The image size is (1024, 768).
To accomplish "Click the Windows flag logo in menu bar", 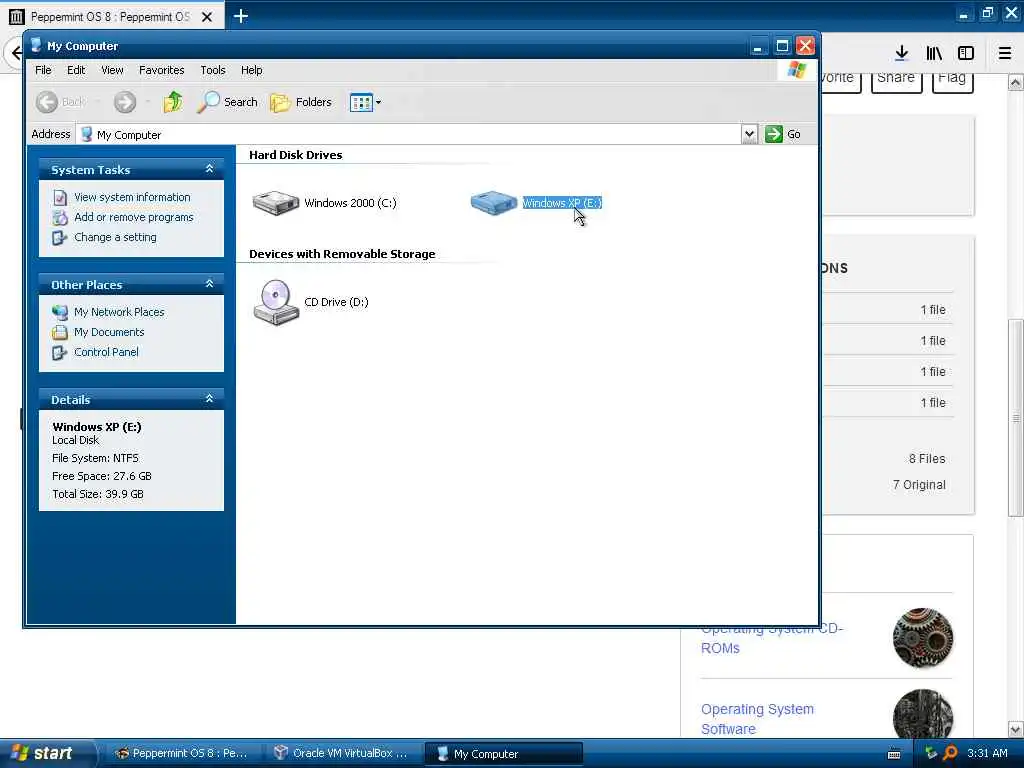I will (x=797, y=70).
